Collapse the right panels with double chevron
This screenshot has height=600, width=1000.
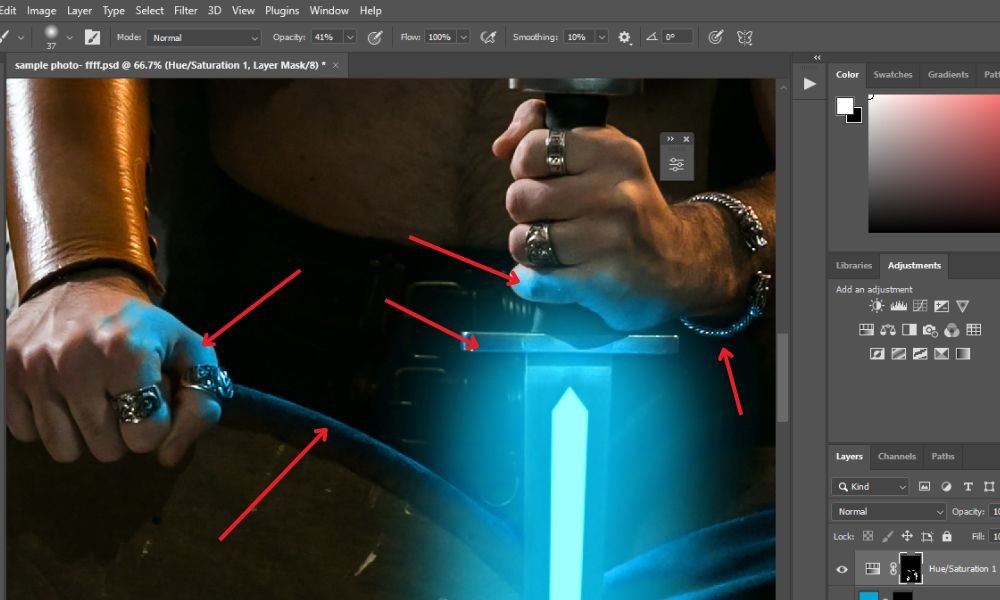[817, 57]
